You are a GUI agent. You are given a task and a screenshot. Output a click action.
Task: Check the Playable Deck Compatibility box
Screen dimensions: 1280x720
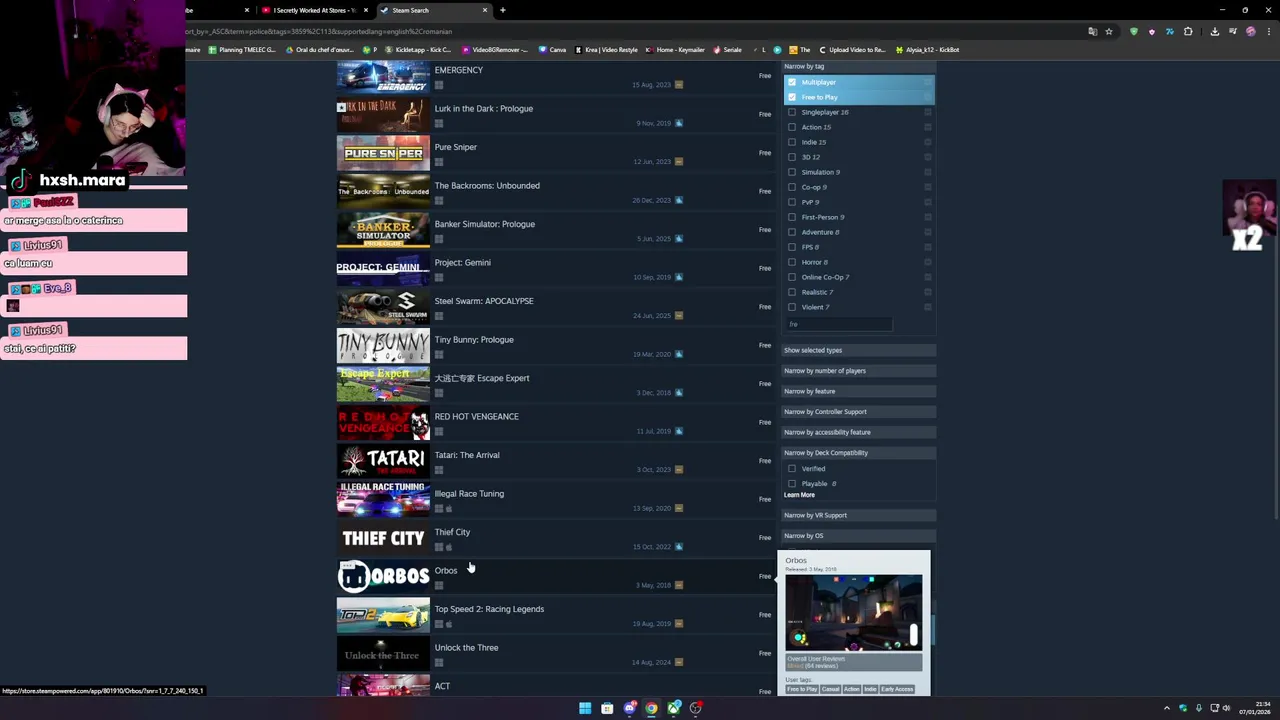coord(792,483)
